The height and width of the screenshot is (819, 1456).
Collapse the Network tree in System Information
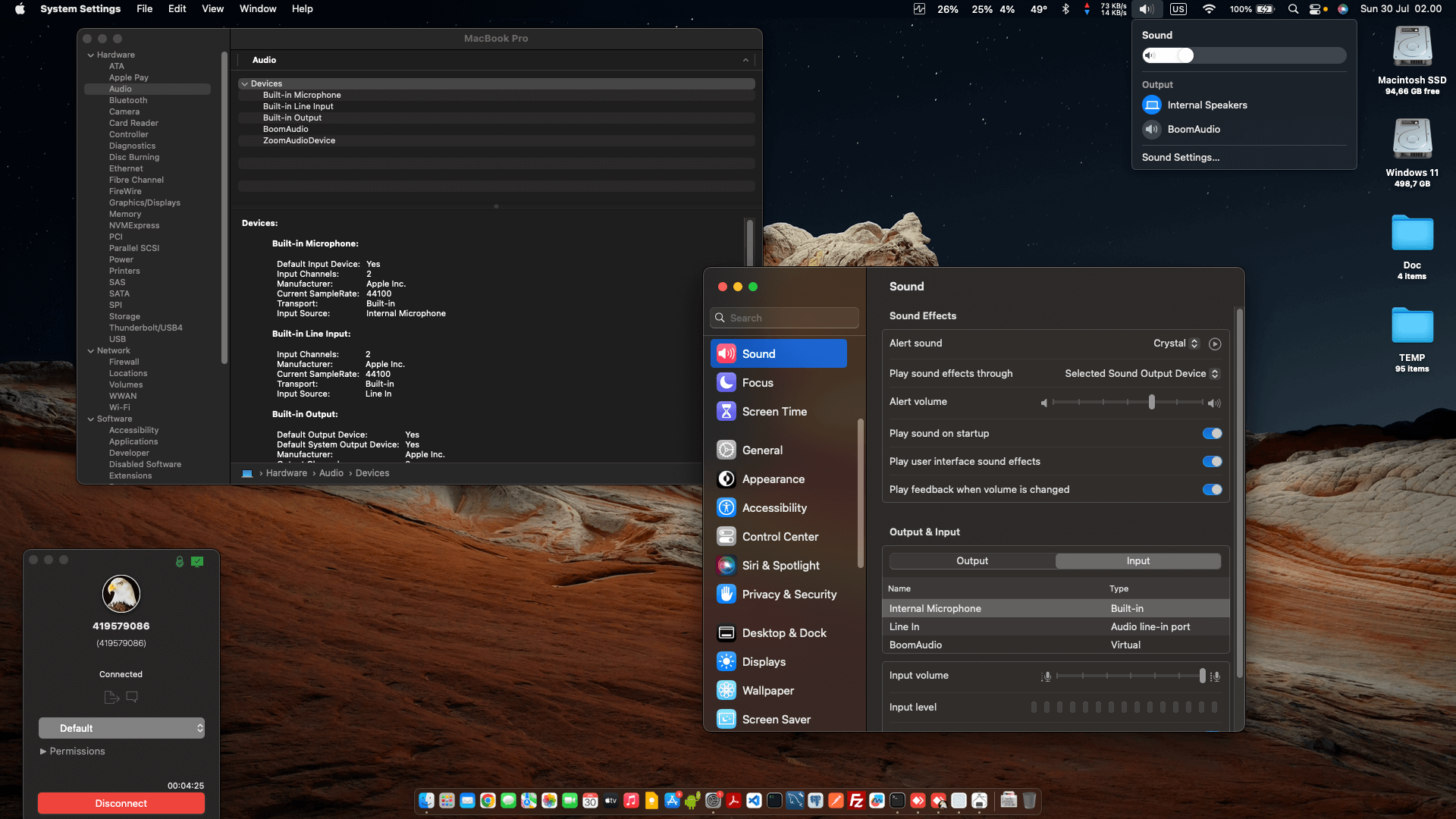coord(91,350)
